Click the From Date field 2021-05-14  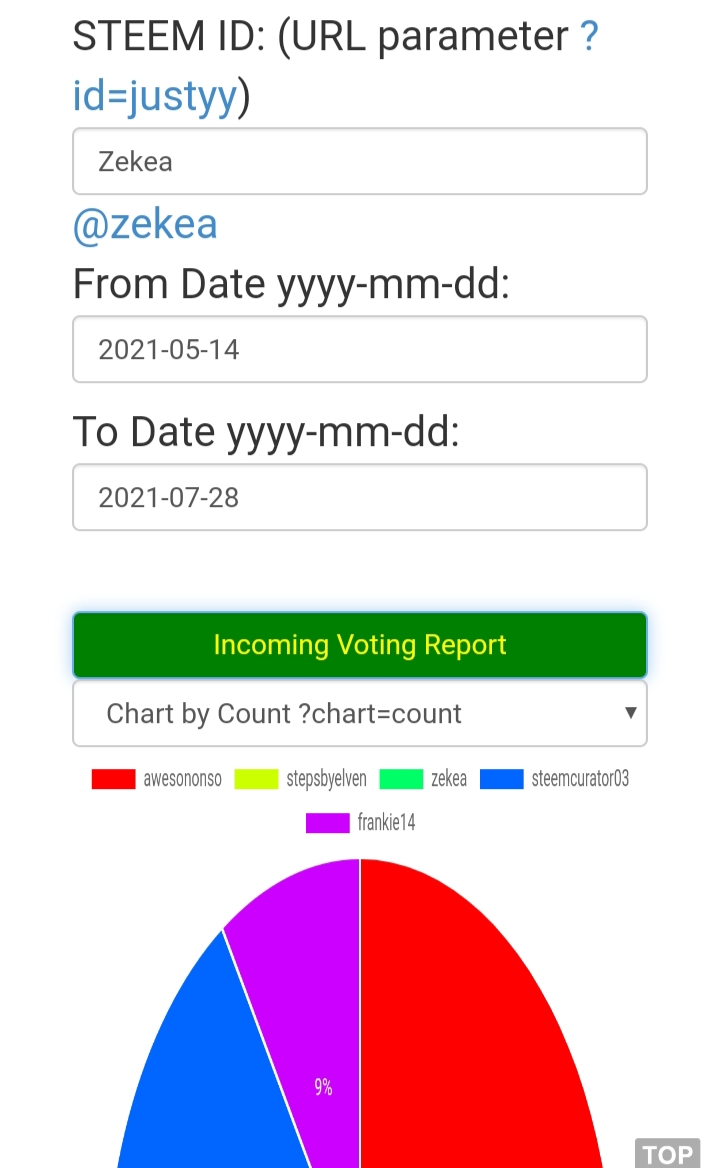click(360, 349)
